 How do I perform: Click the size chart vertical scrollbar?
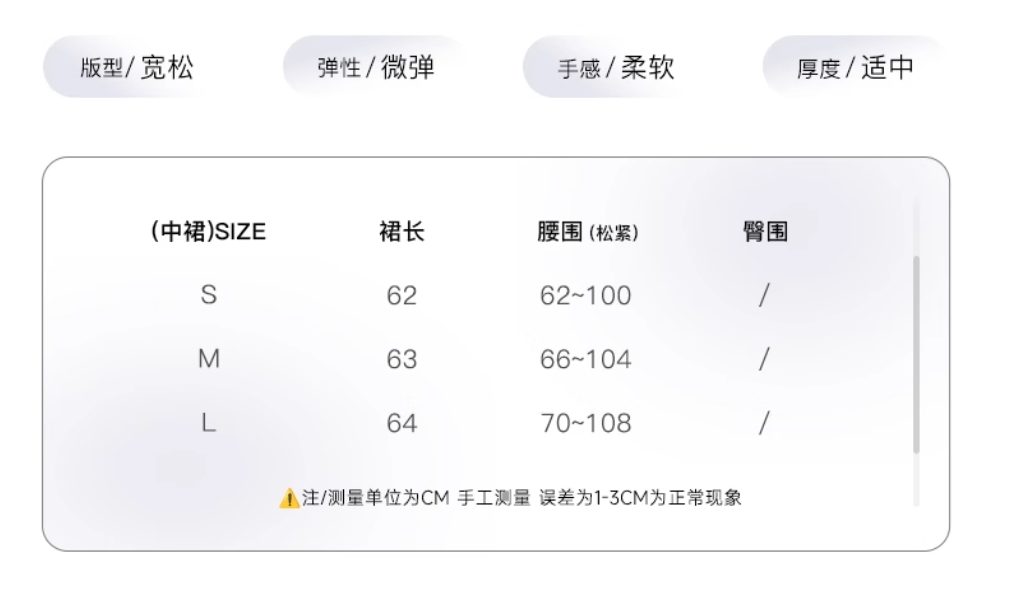tap(916, 355)
